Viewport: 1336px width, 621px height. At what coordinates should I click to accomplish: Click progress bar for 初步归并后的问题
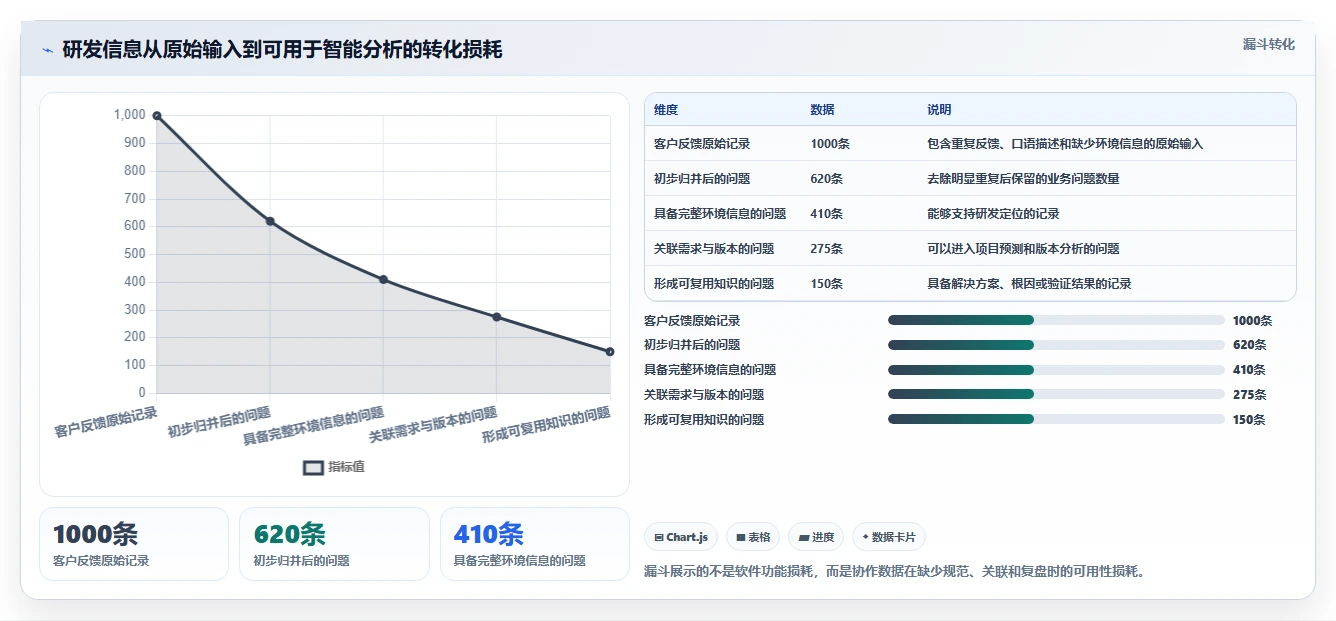click(1056, 345)
